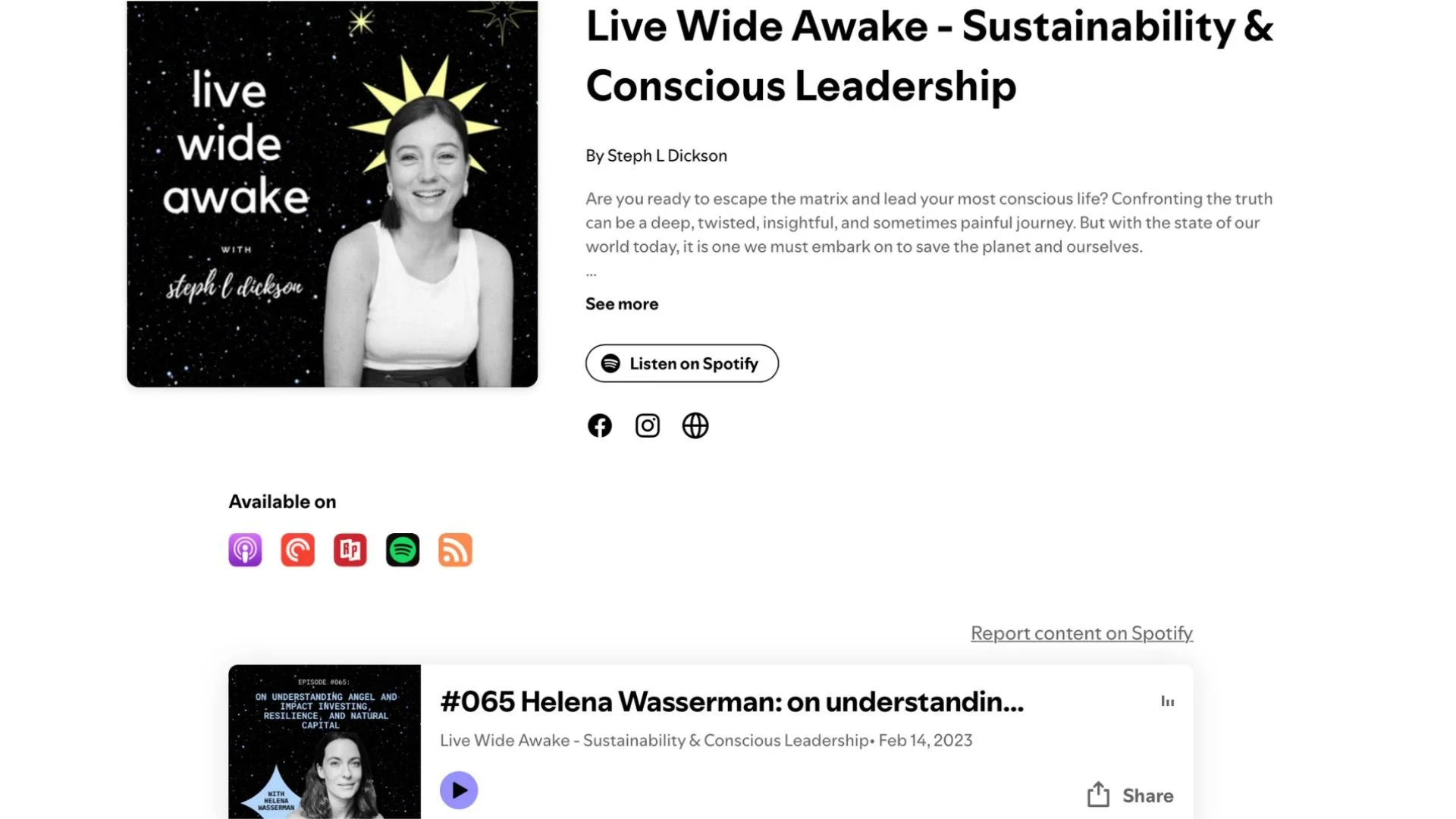Open Pocket Casts availability icon
The width and height of the screenshot is (1456, 819).
tap(297, 550)
